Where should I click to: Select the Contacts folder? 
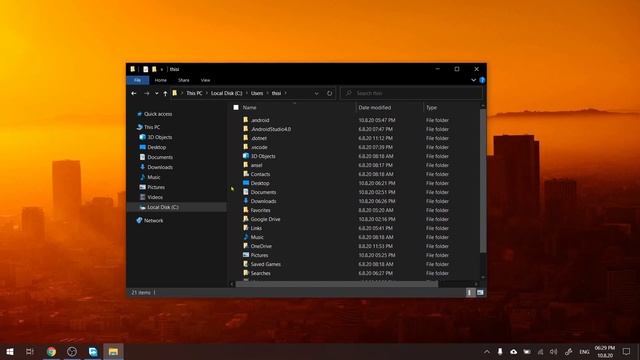(260, 174)
